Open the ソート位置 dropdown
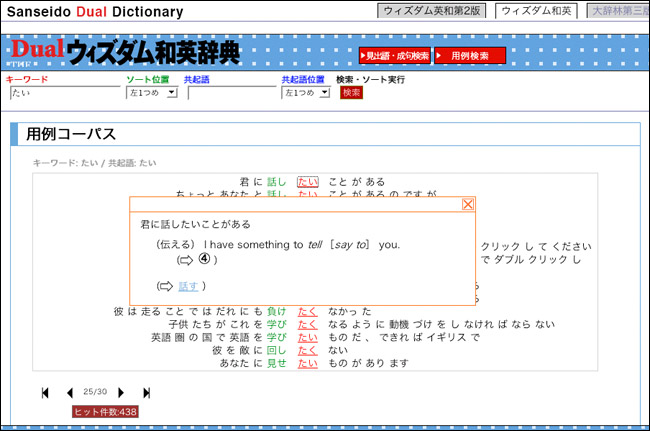The image size is (650, 431). click(x=152, y=93)
